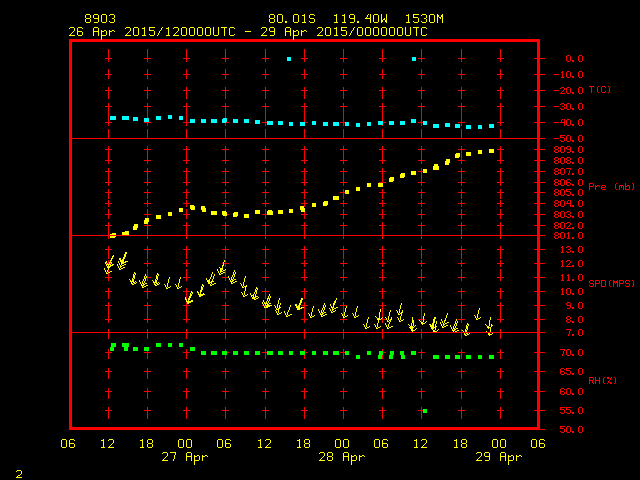
Task: Click the 809.0 pressure scale value
Action: pos(569,150)
